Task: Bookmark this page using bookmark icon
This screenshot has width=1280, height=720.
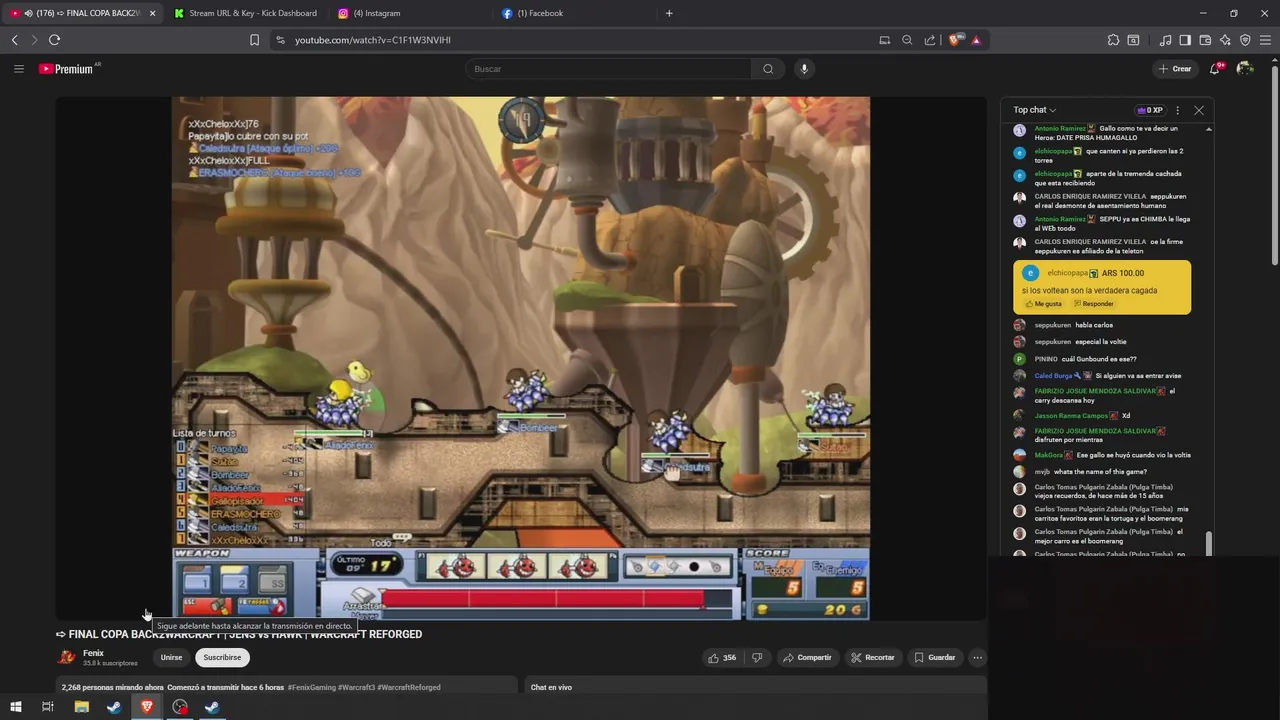Action: coord(254,40)
